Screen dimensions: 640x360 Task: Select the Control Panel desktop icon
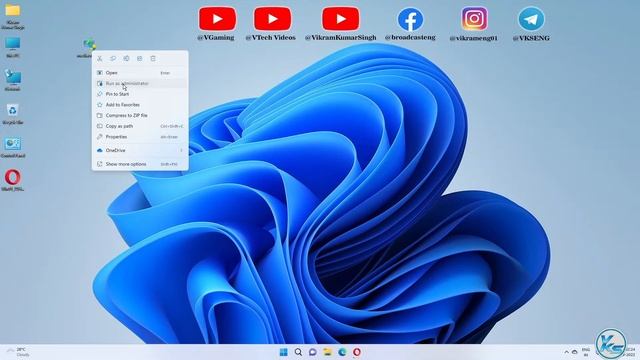point(13,147)
